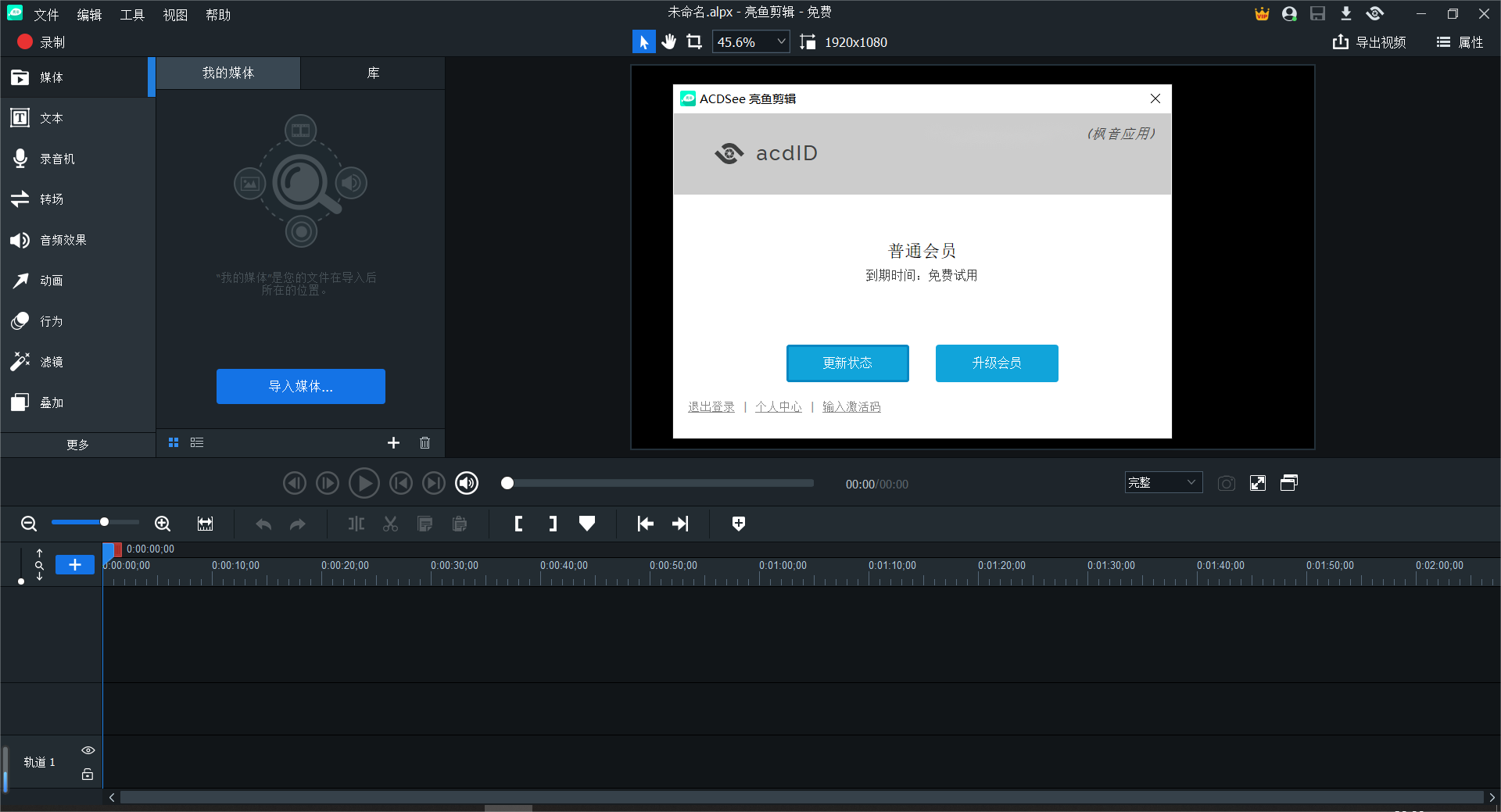Expand the 45.6% zoom dropdown
The image size is (1501, 812).
750,42
